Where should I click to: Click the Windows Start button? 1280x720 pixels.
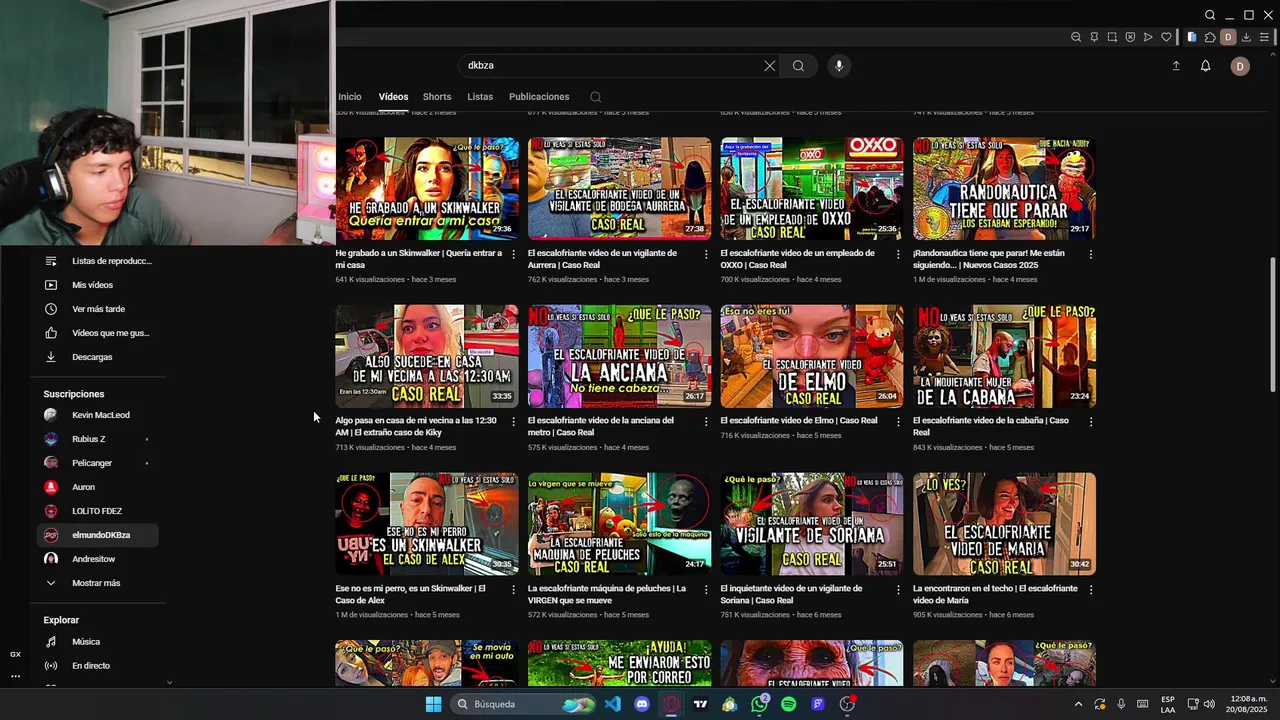tap(433, 704)
